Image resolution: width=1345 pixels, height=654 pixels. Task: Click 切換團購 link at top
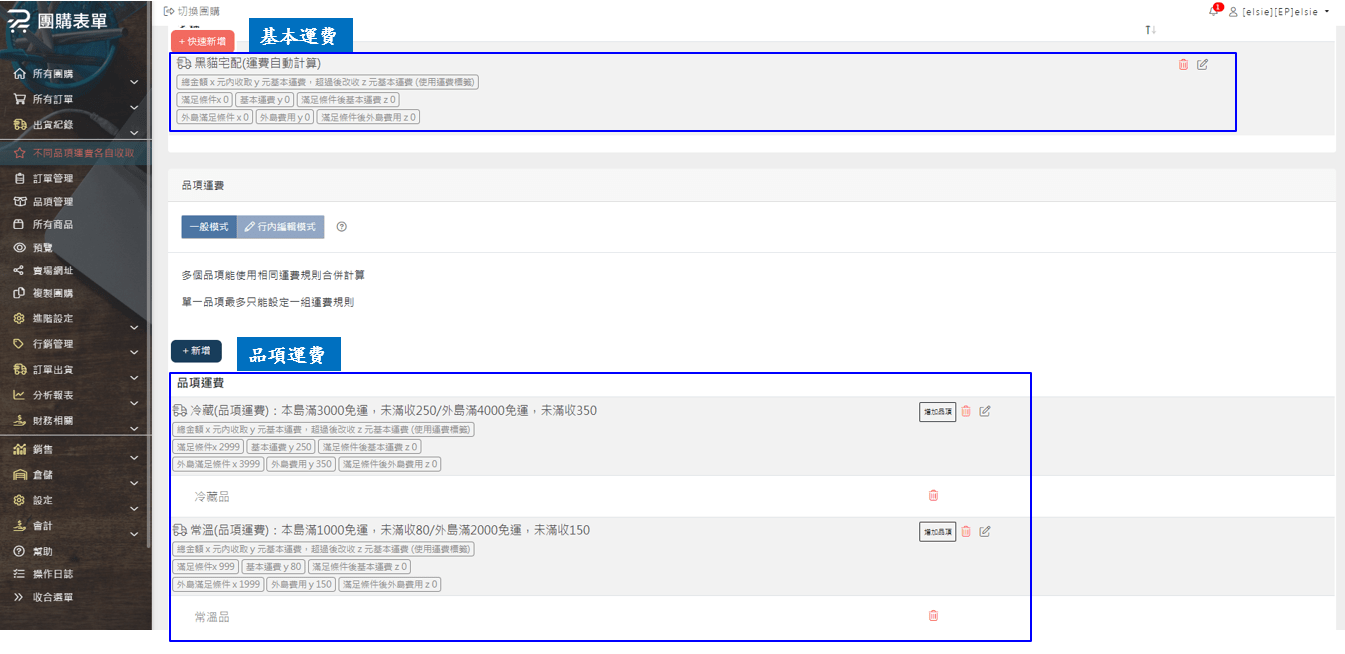point(192,11)
